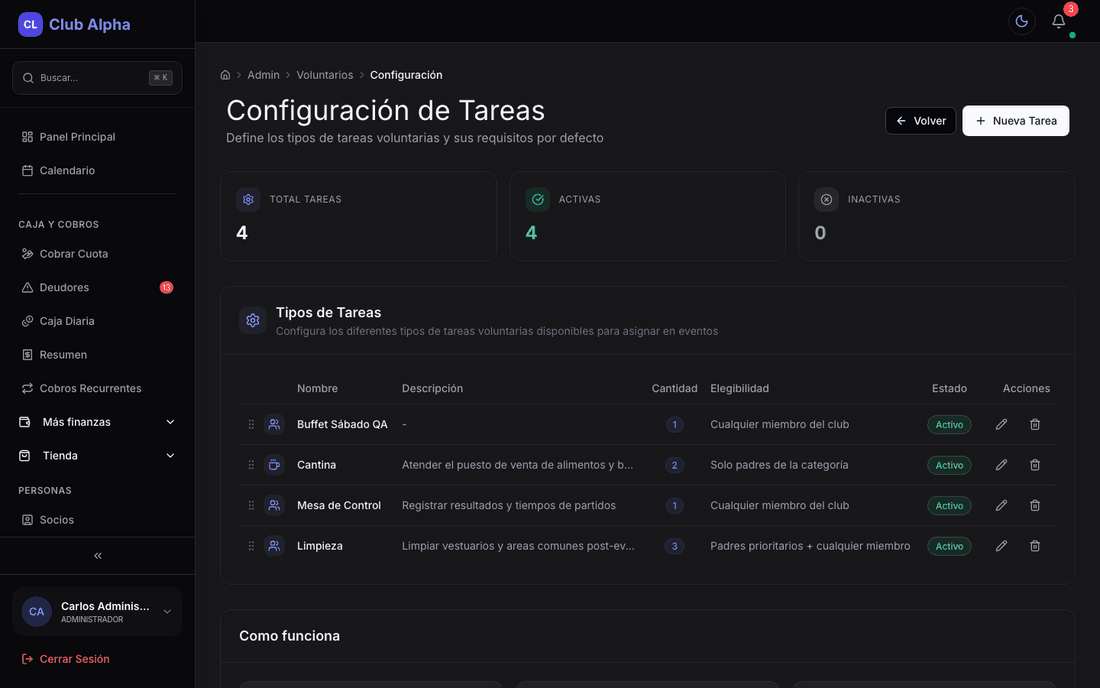The height and width of the screenshot is (688, 1100).
Task: Go to Voluntarios breadcrumb
Action: pyautogui.click(x=325, y=75)
